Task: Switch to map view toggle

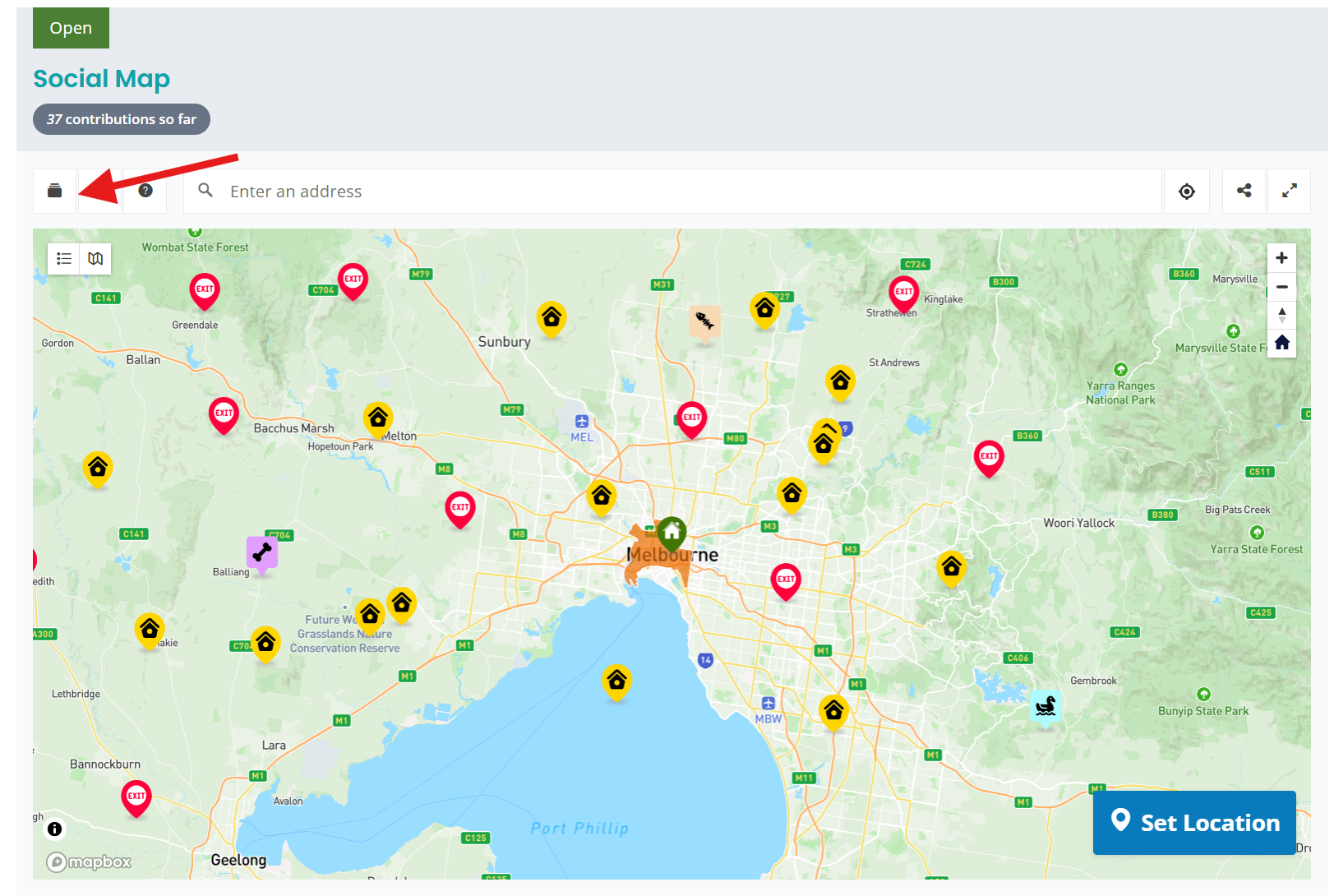Action: pyautogui.click(x=95, y=259)
